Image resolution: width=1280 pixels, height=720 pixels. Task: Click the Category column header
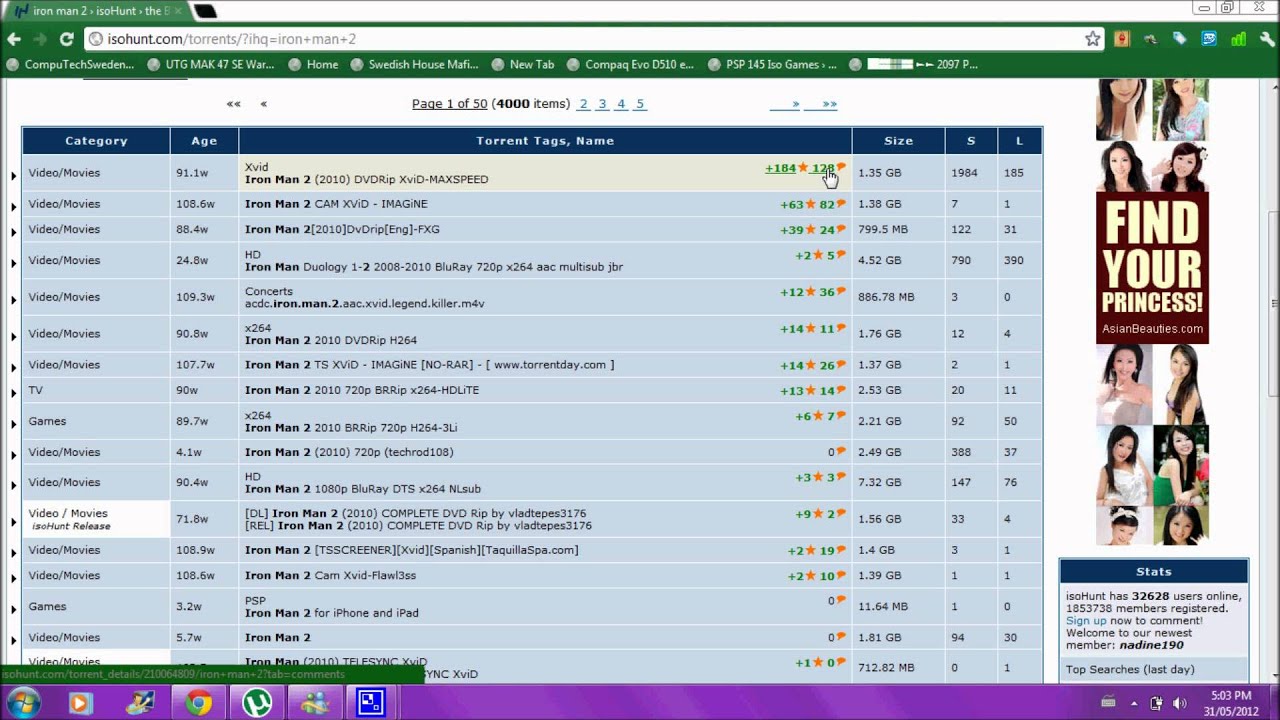pyautogui.click(x=96, y=141)
